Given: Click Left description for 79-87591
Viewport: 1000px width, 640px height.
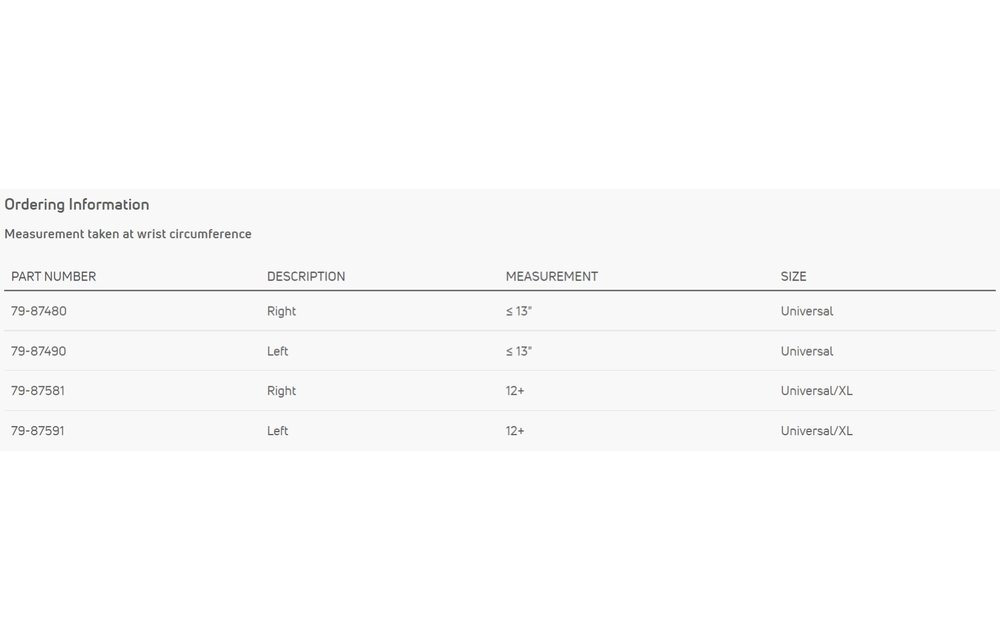Looking at the screenshot, I should (277, 431).
